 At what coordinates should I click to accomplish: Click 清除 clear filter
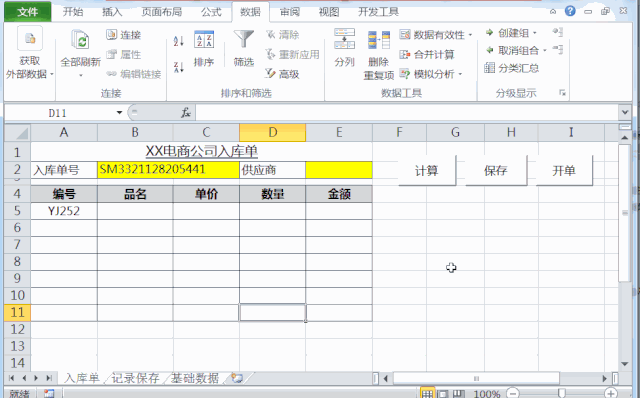click(x=283, y=35)
